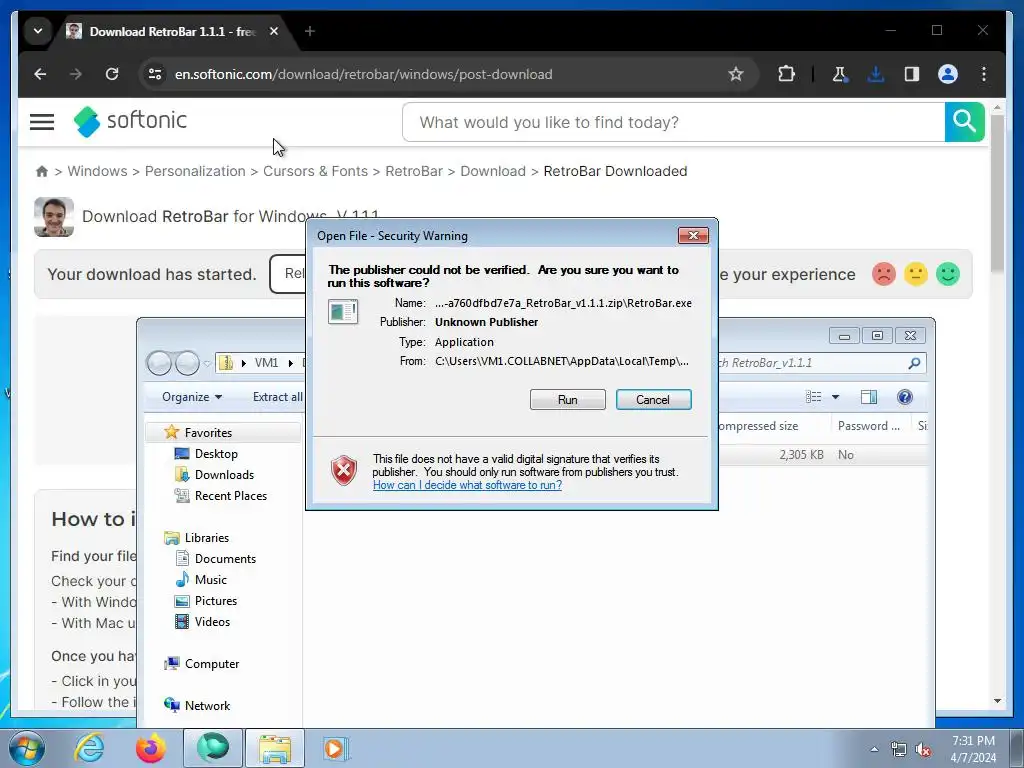
Task: Select Videos in the navigation pane
Action: tap(212, 622)
